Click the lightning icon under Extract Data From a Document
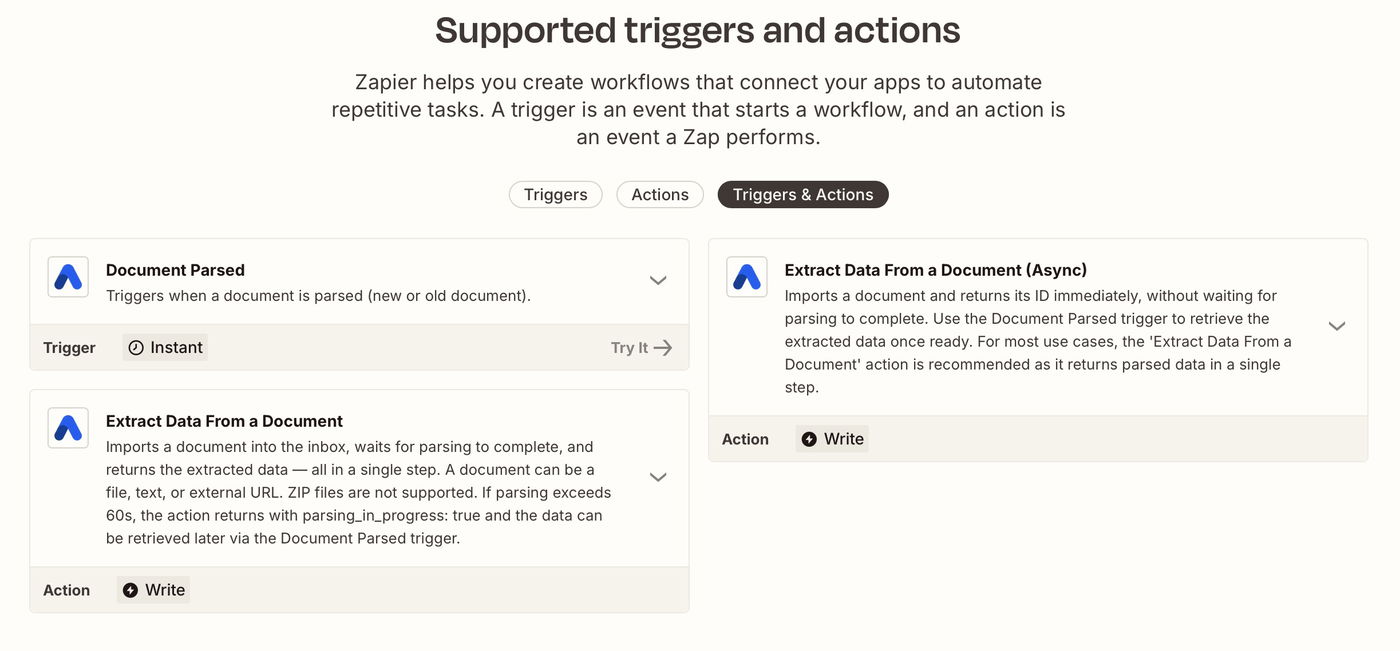 click(130, 590)
